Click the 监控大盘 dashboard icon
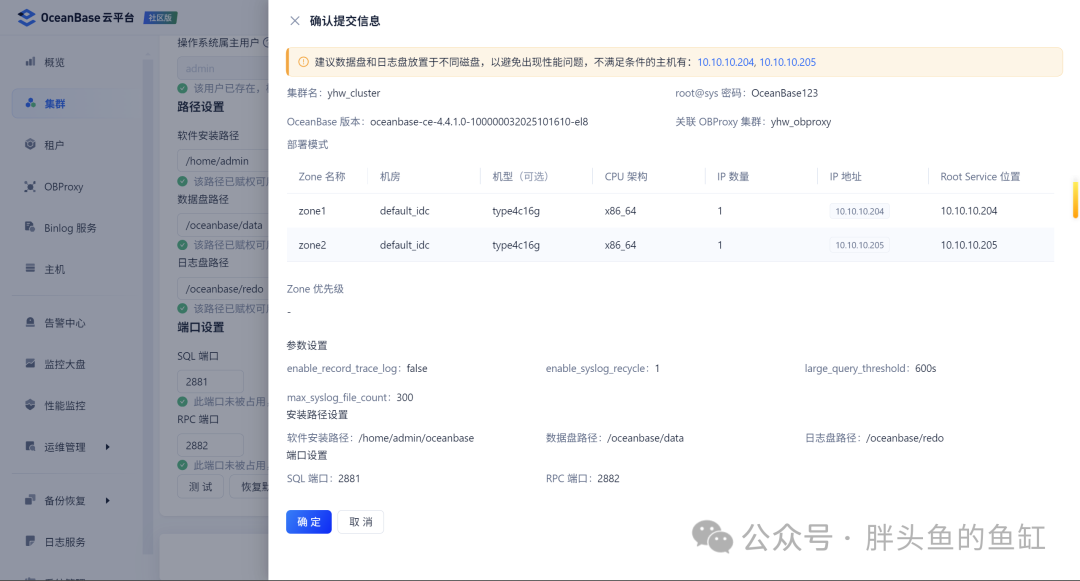 [30, 363]
